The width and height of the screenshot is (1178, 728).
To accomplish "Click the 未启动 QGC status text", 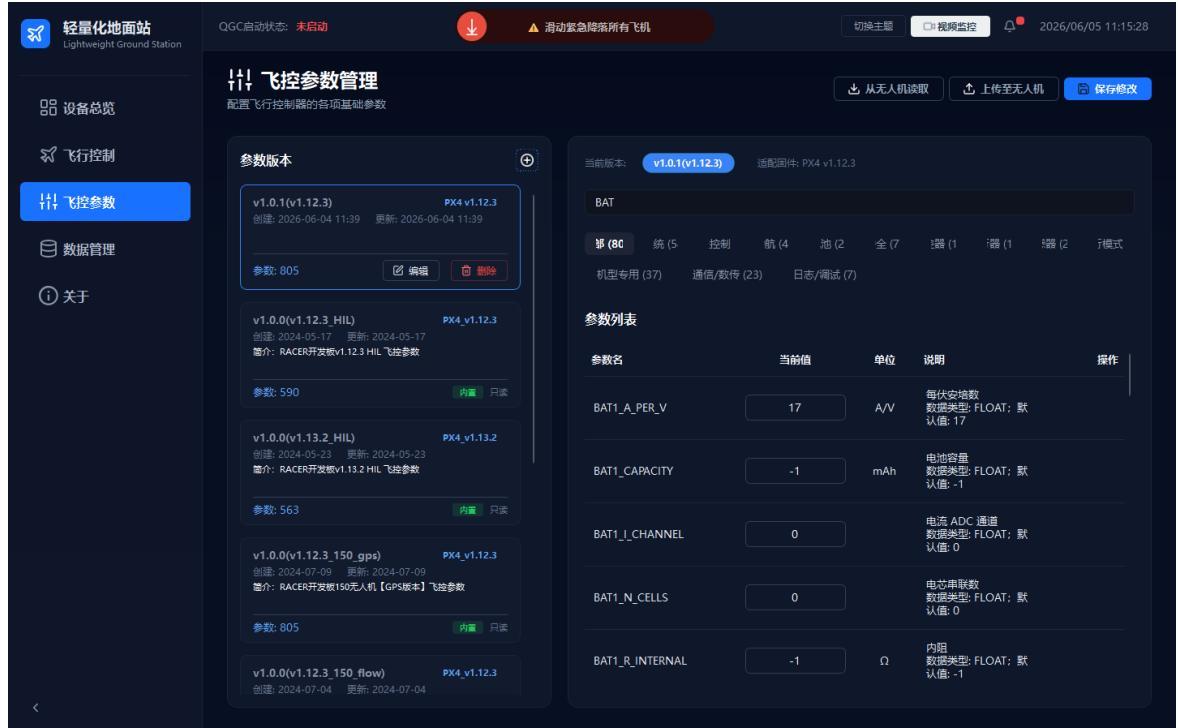I will point(312,26).
